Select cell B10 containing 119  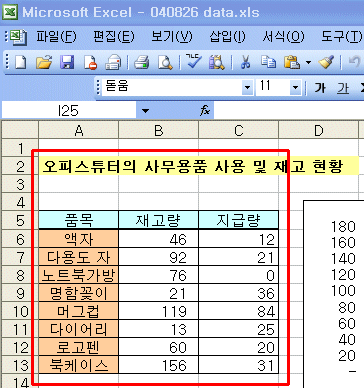pyautogui.click(x=159, y=311)
